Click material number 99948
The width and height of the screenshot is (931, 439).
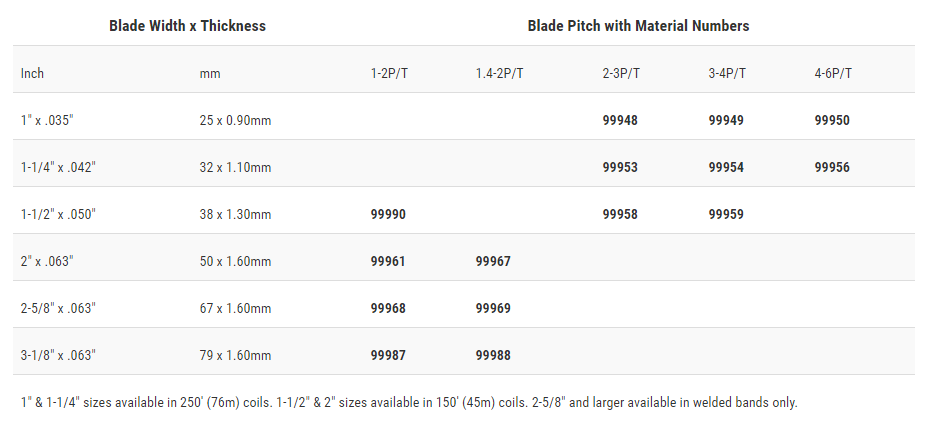620,121
